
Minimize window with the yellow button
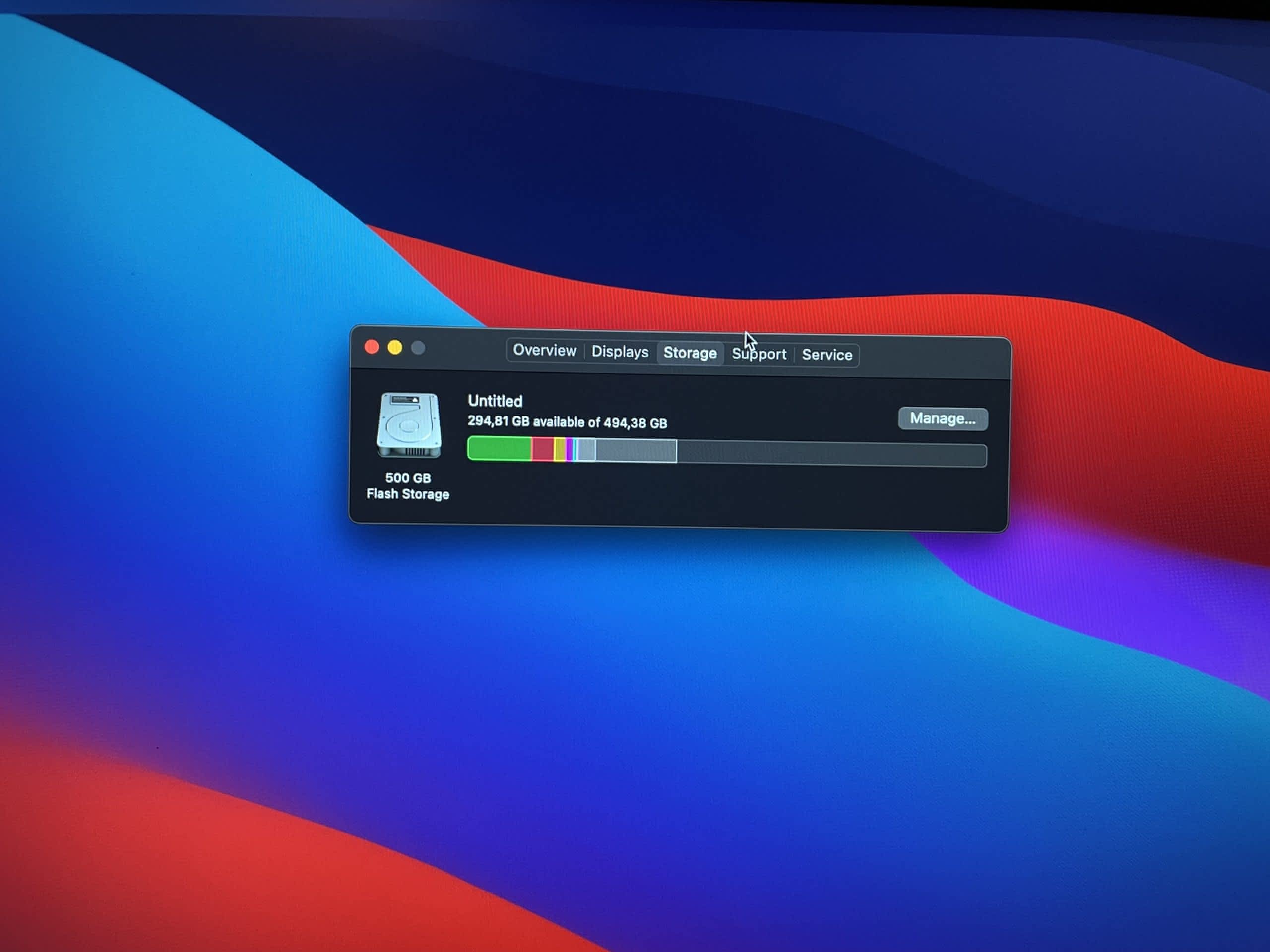tap(395, 347)
